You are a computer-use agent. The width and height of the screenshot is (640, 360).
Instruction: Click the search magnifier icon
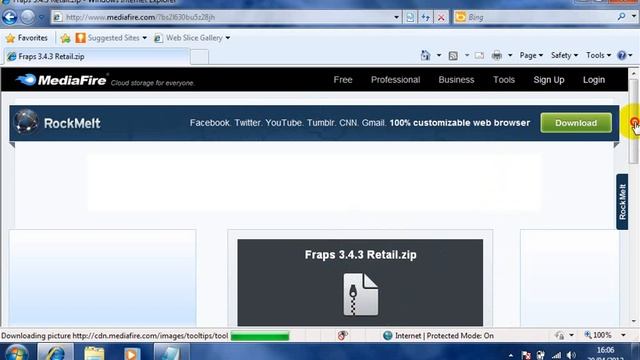(621, 17)
